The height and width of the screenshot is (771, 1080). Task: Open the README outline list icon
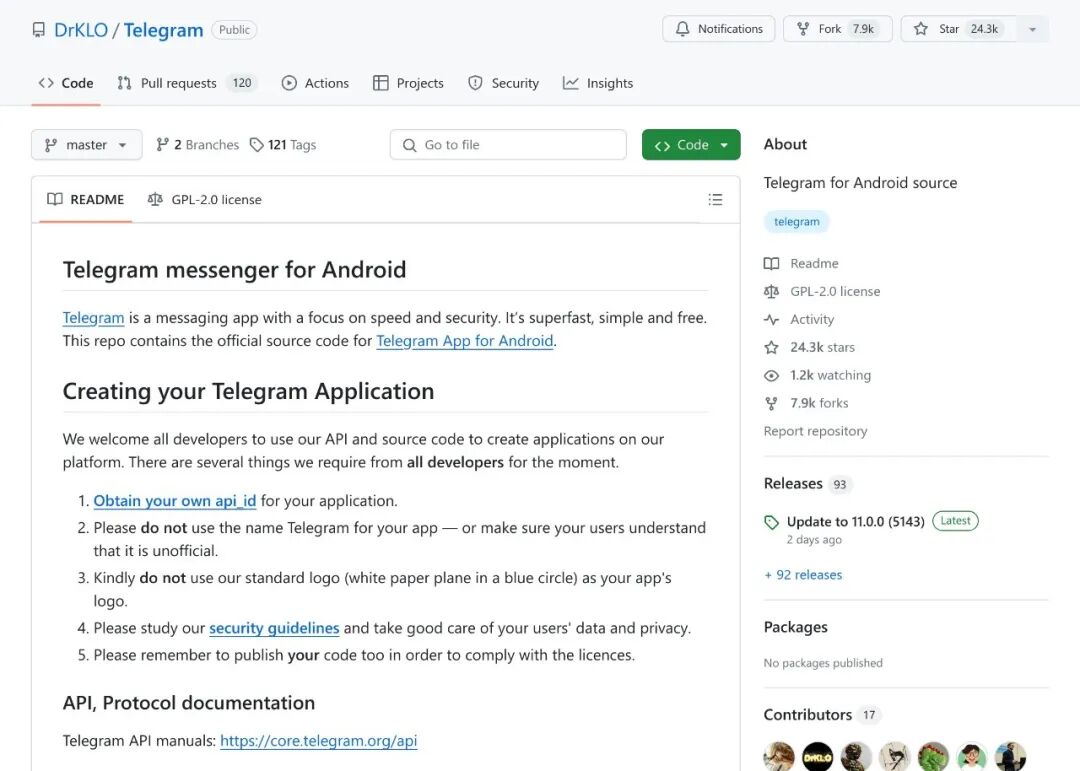715,200
